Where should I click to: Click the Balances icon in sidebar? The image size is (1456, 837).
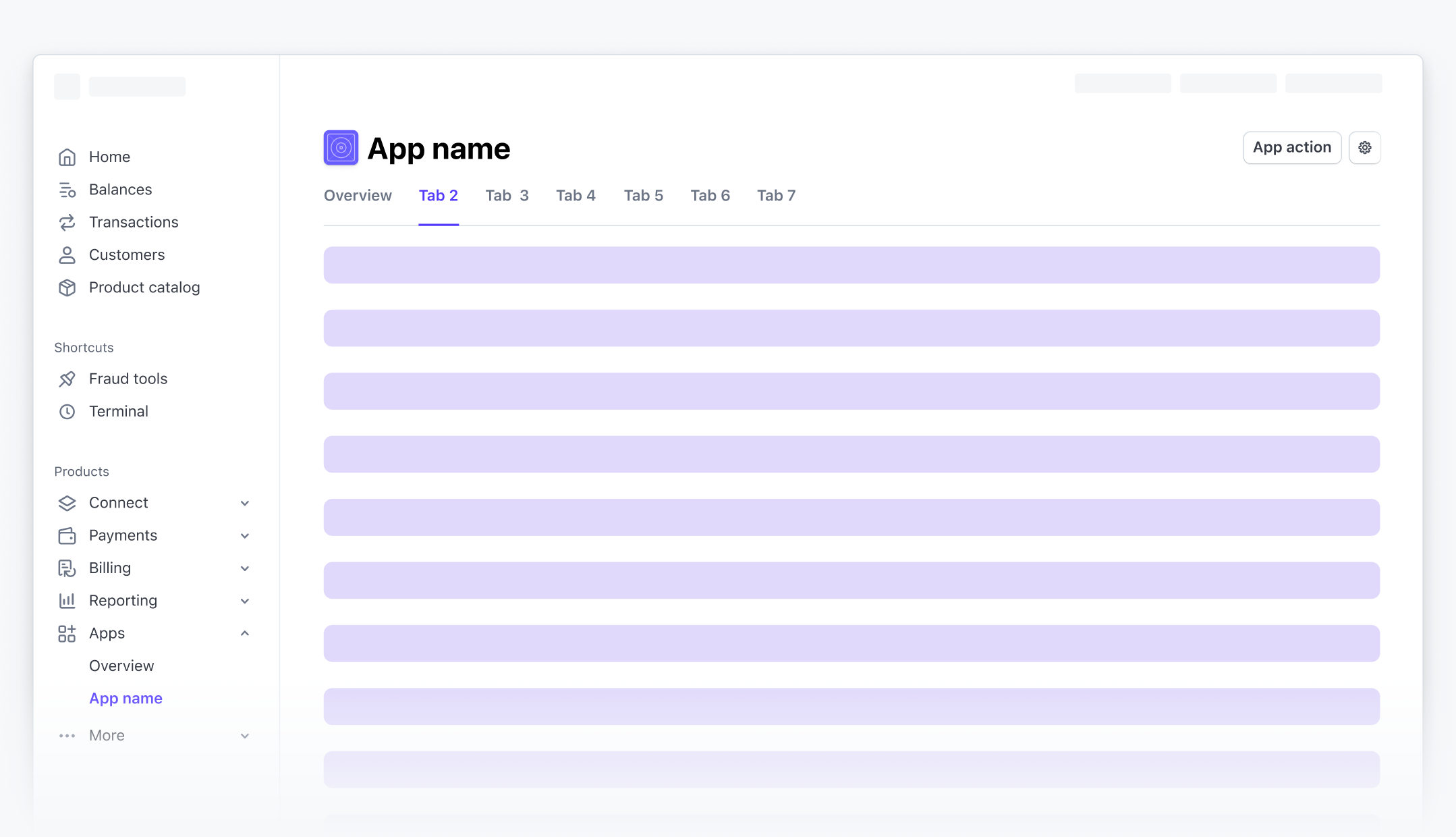(67, 190)
